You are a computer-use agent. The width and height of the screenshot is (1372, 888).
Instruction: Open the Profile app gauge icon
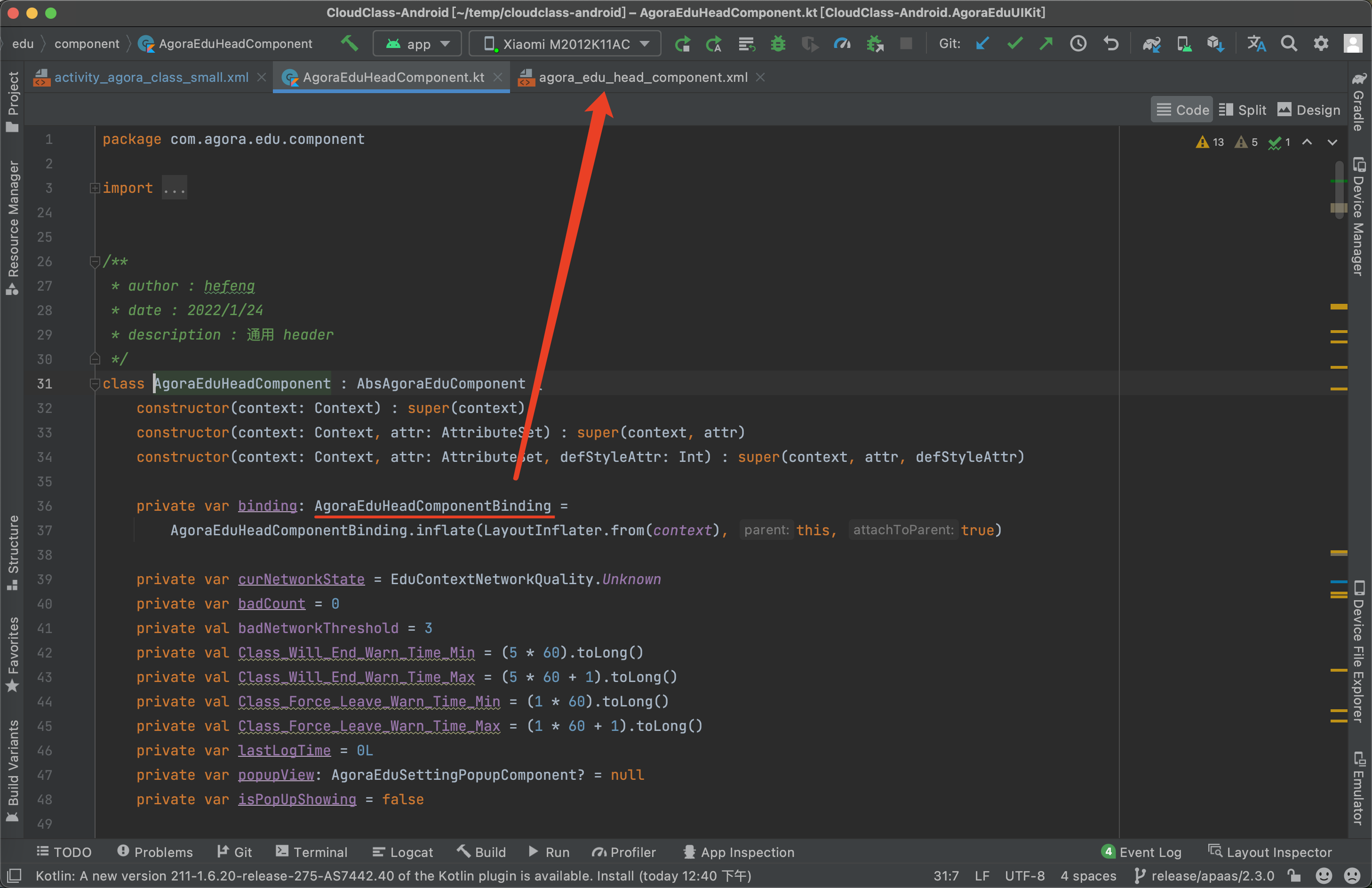(x=842, y=44)
